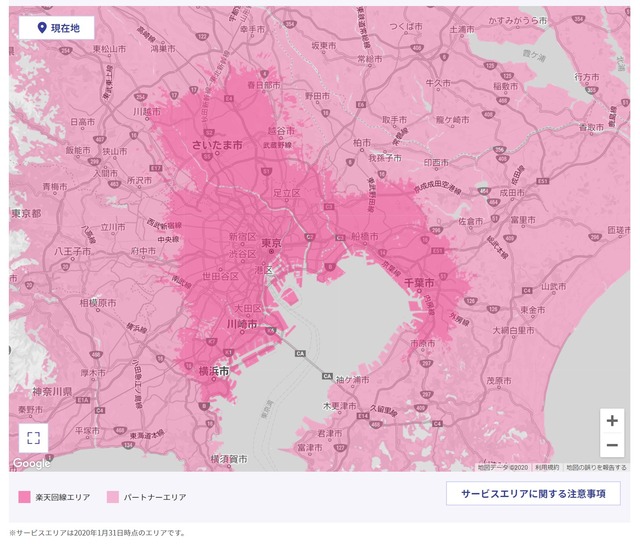Click the 楽天回線エリア legend label
640x544 pixels.
coord(62,497)
